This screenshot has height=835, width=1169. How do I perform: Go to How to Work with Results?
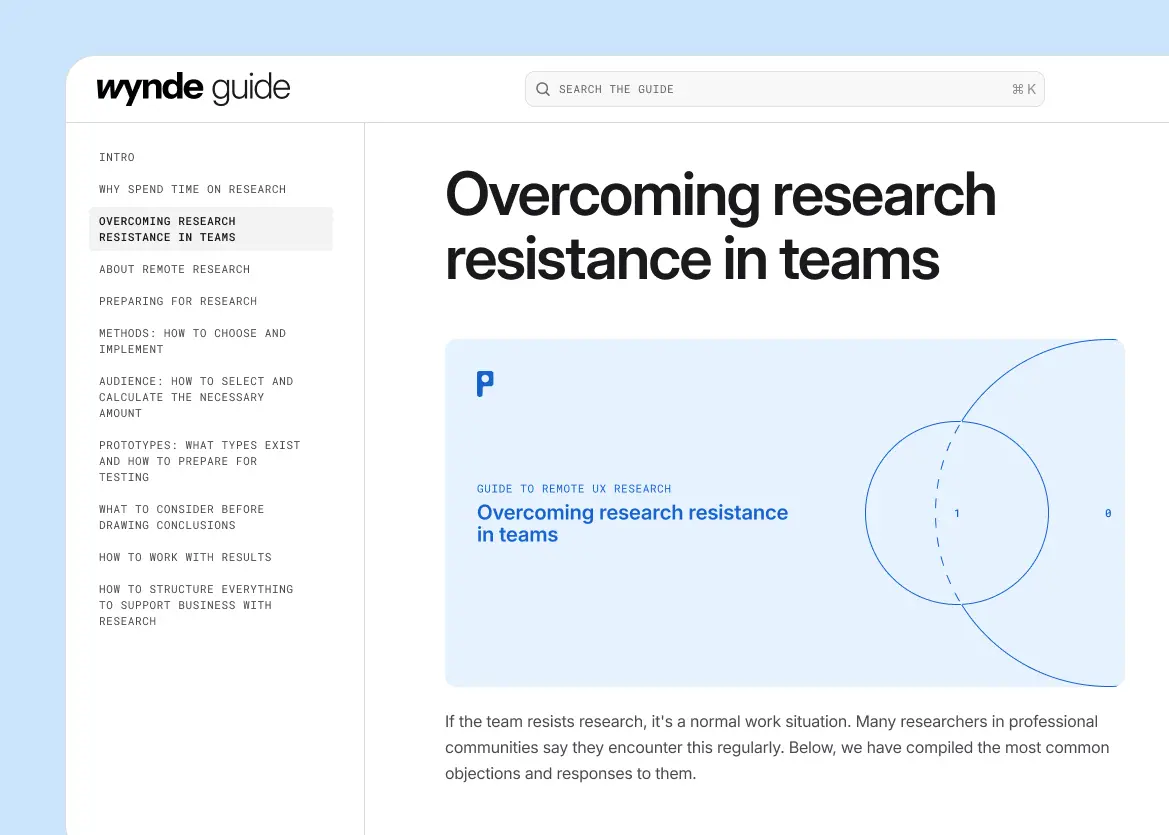[x=186, y=557]
